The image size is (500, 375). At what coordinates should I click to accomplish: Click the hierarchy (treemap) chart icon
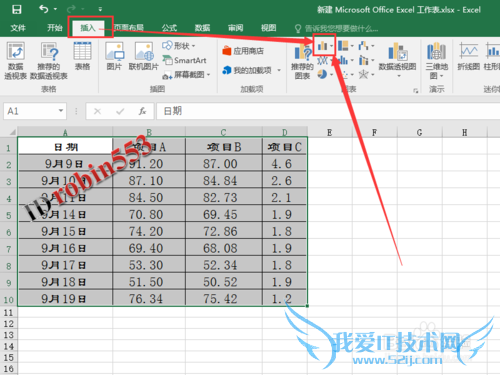point(343,45)
